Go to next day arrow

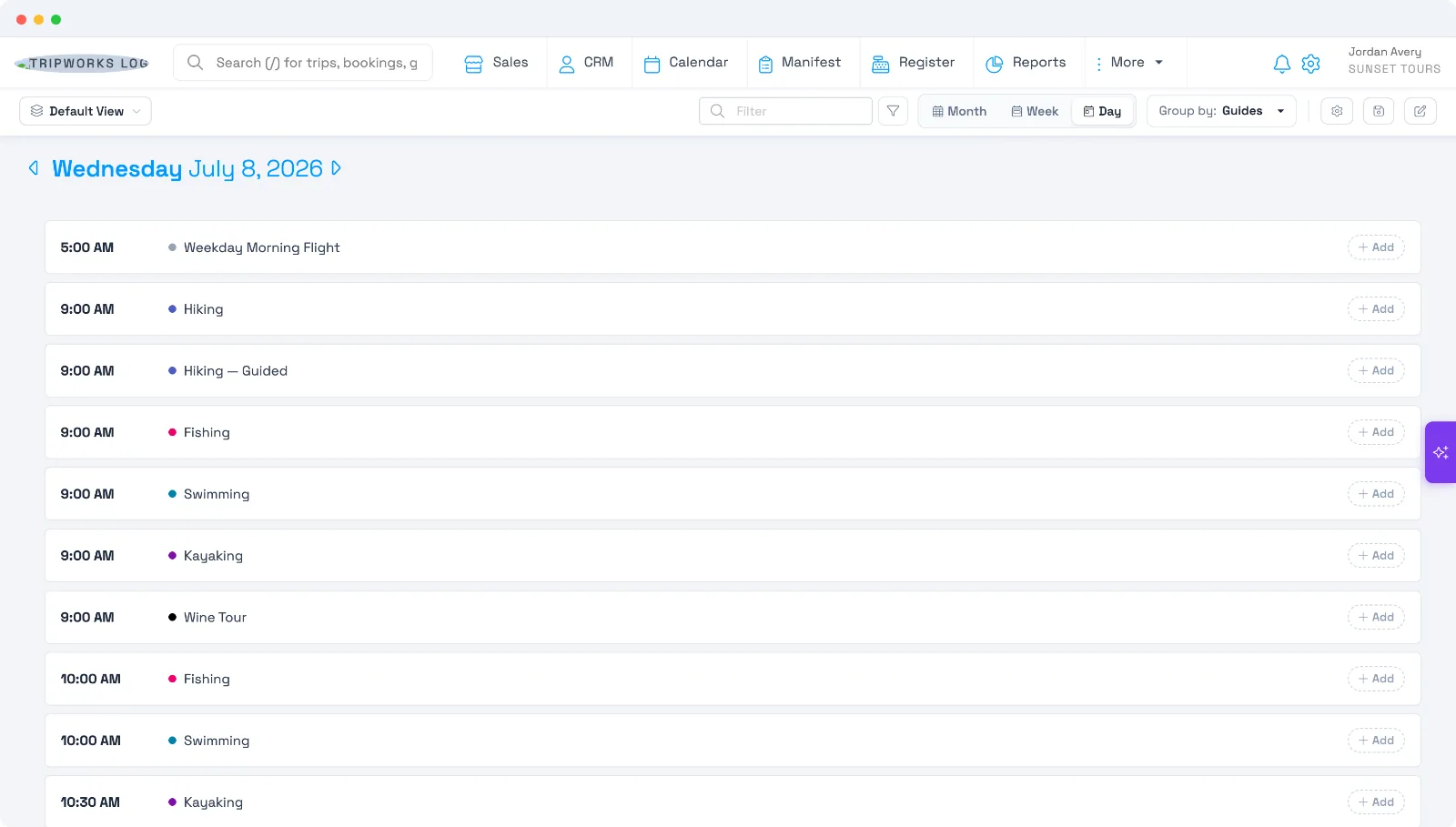pyautogui.click(x=336, y=168)
